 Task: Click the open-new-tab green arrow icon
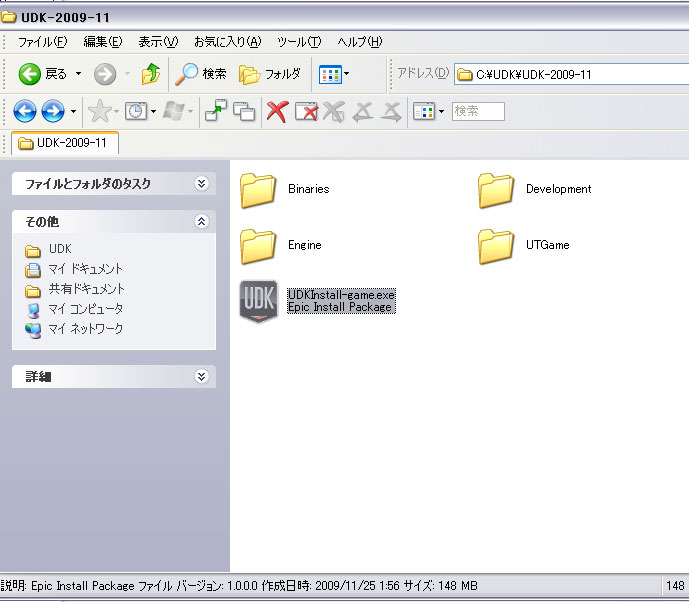[216, 111]
